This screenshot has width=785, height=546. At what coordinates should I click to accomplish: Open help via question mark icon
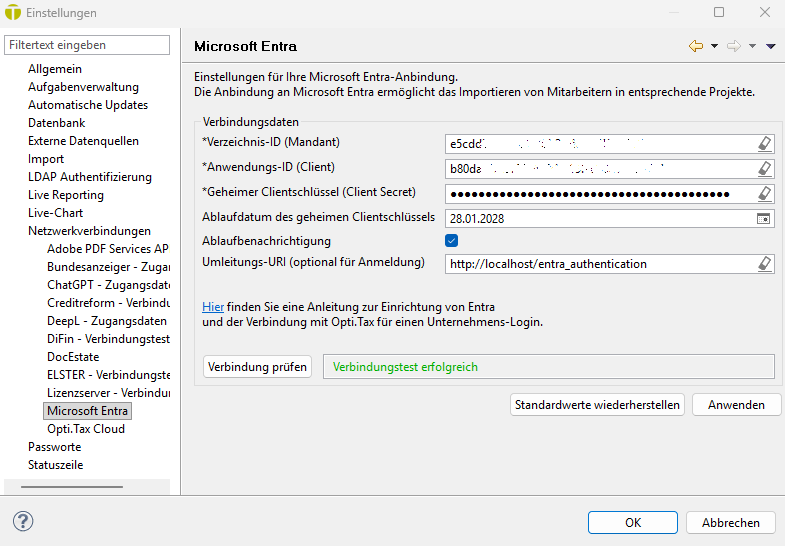coord(23,521)
